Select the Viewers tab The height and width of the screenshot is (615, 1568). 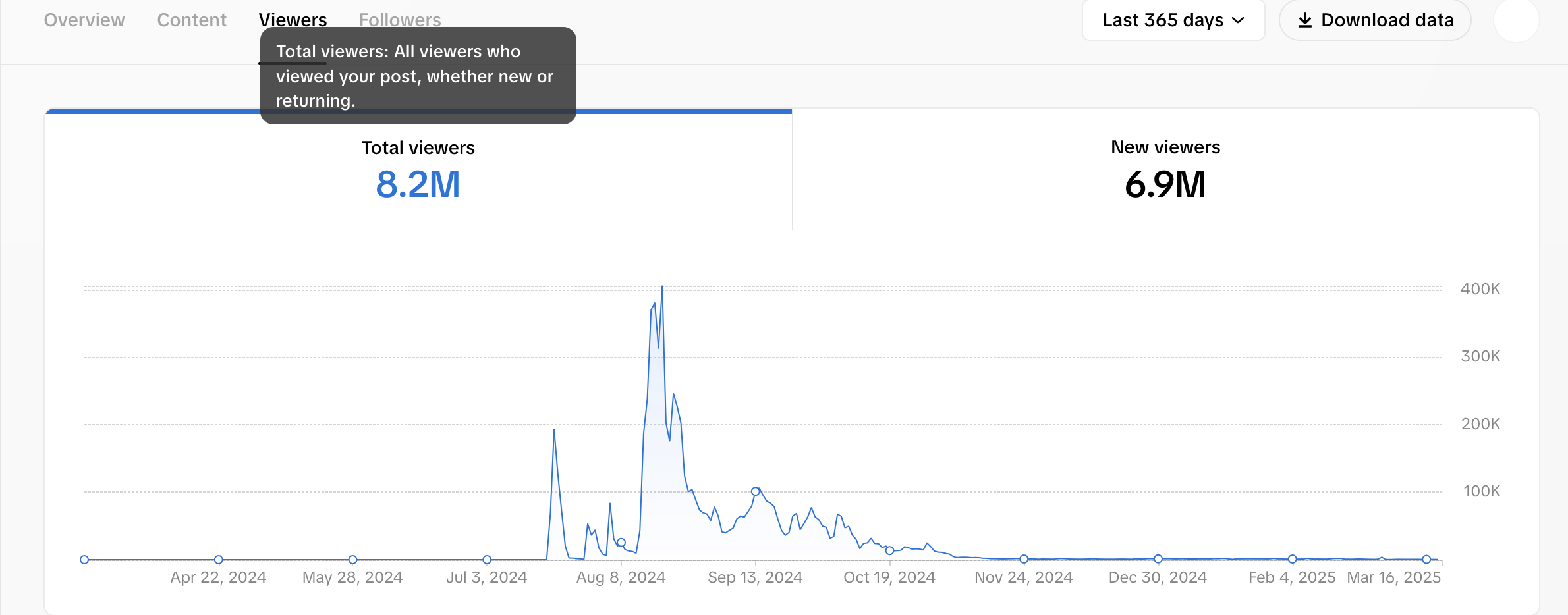point(293,19)
